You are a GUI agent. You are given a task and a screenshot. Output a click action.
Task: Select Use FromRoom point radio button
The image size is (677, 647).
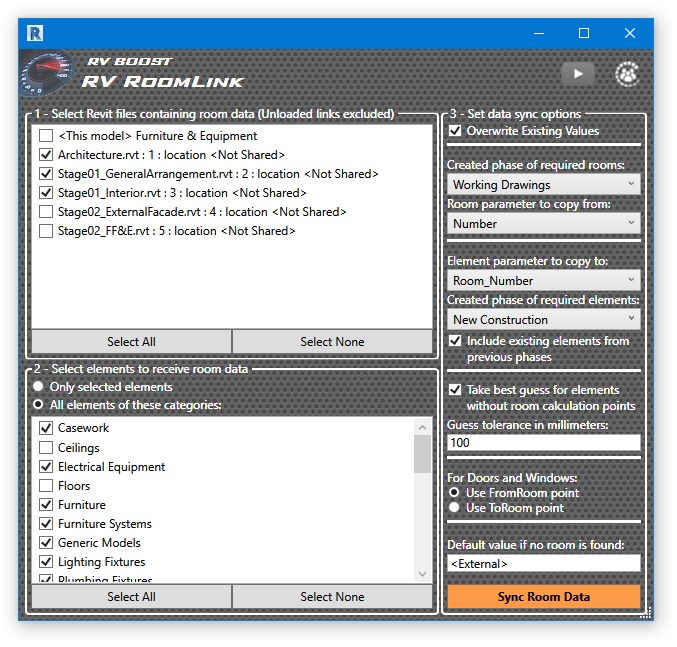click(x=454, y=492)
